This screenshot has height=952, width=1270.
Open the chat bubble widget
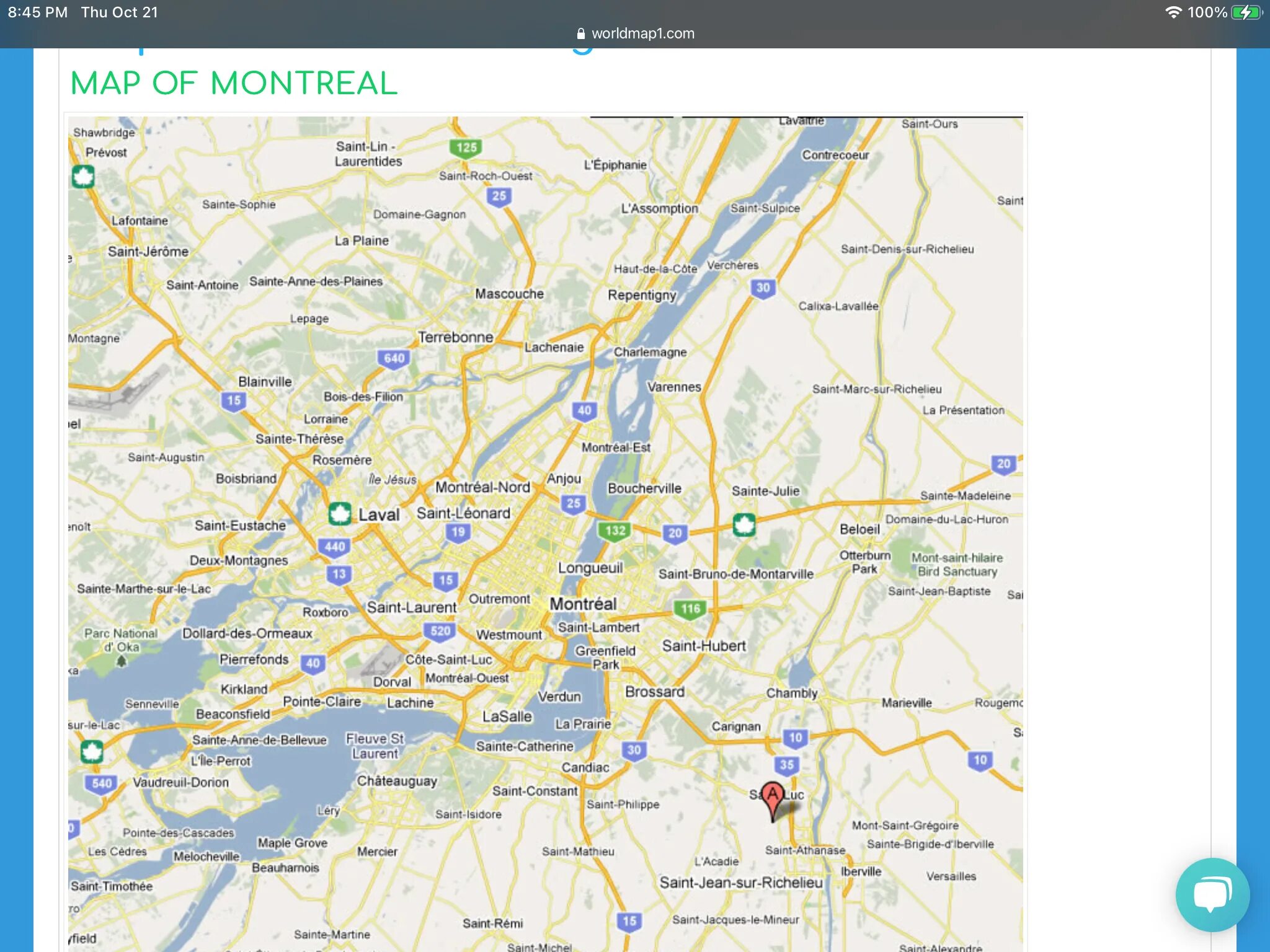(1212, 894)
